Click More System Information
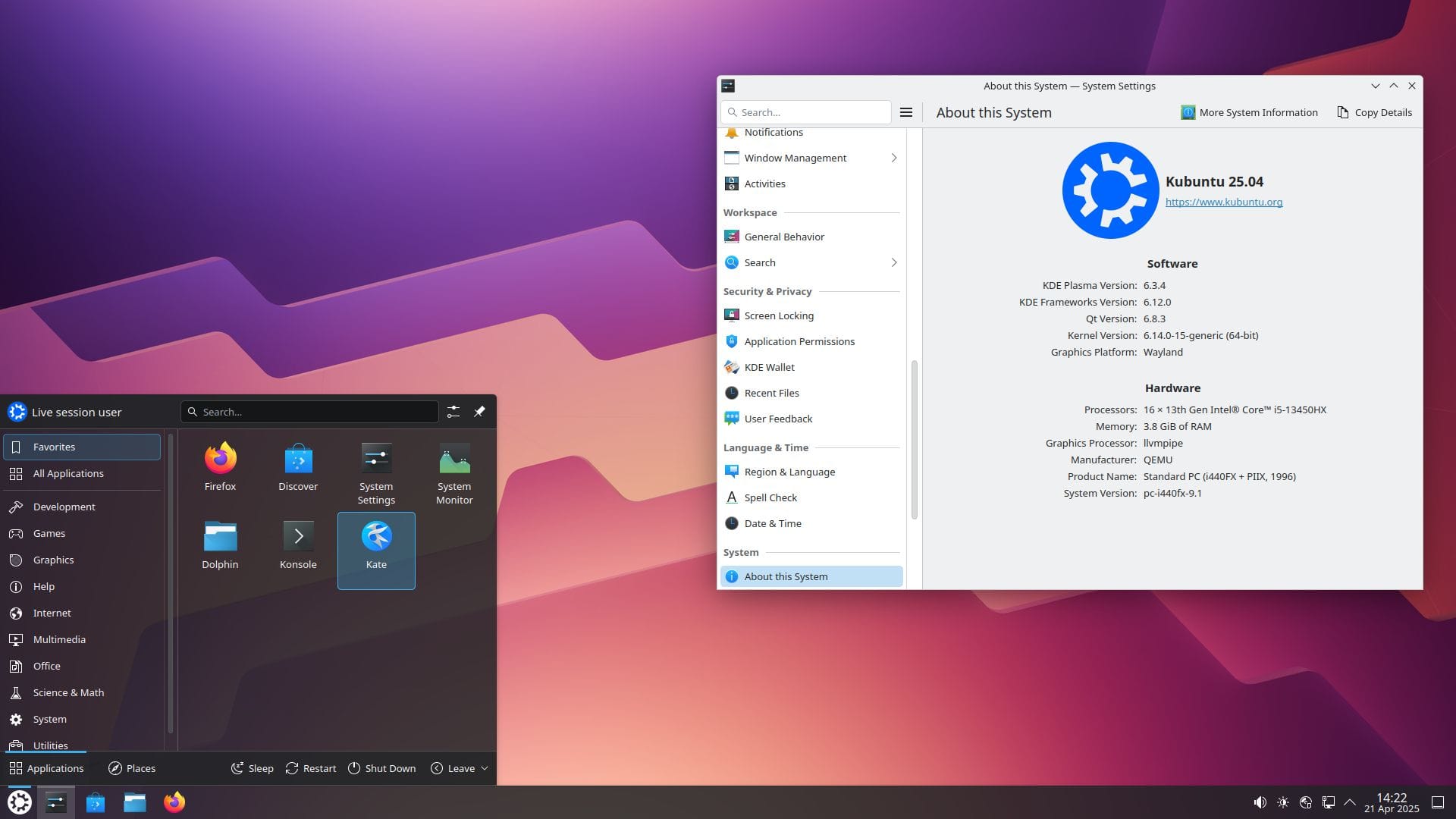 coord(1249,112)
